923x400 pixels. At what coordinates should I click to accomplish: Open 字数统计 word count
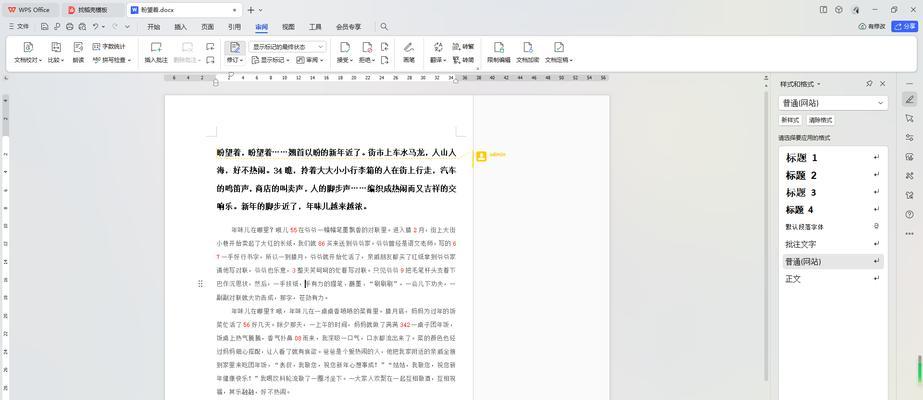[109, 46]
